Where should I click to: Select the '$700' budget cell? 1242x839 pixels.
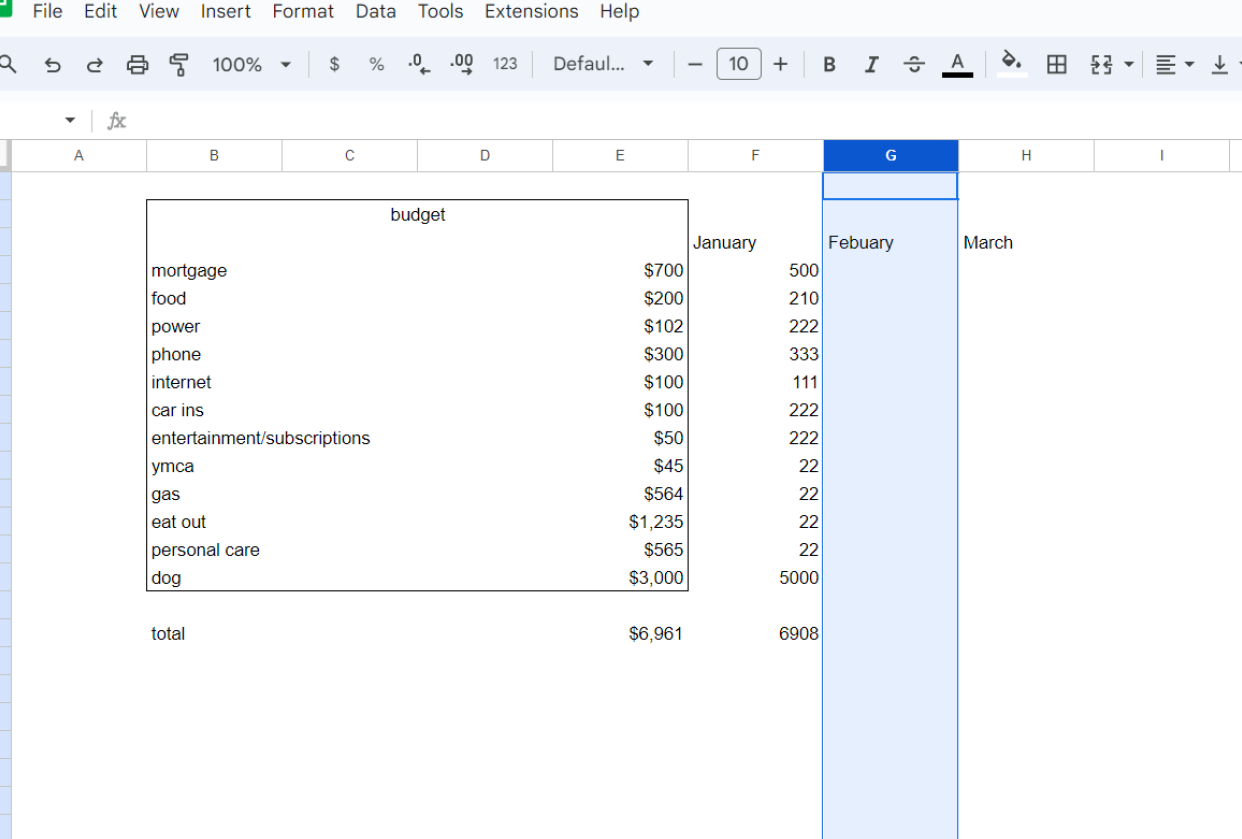620,270
